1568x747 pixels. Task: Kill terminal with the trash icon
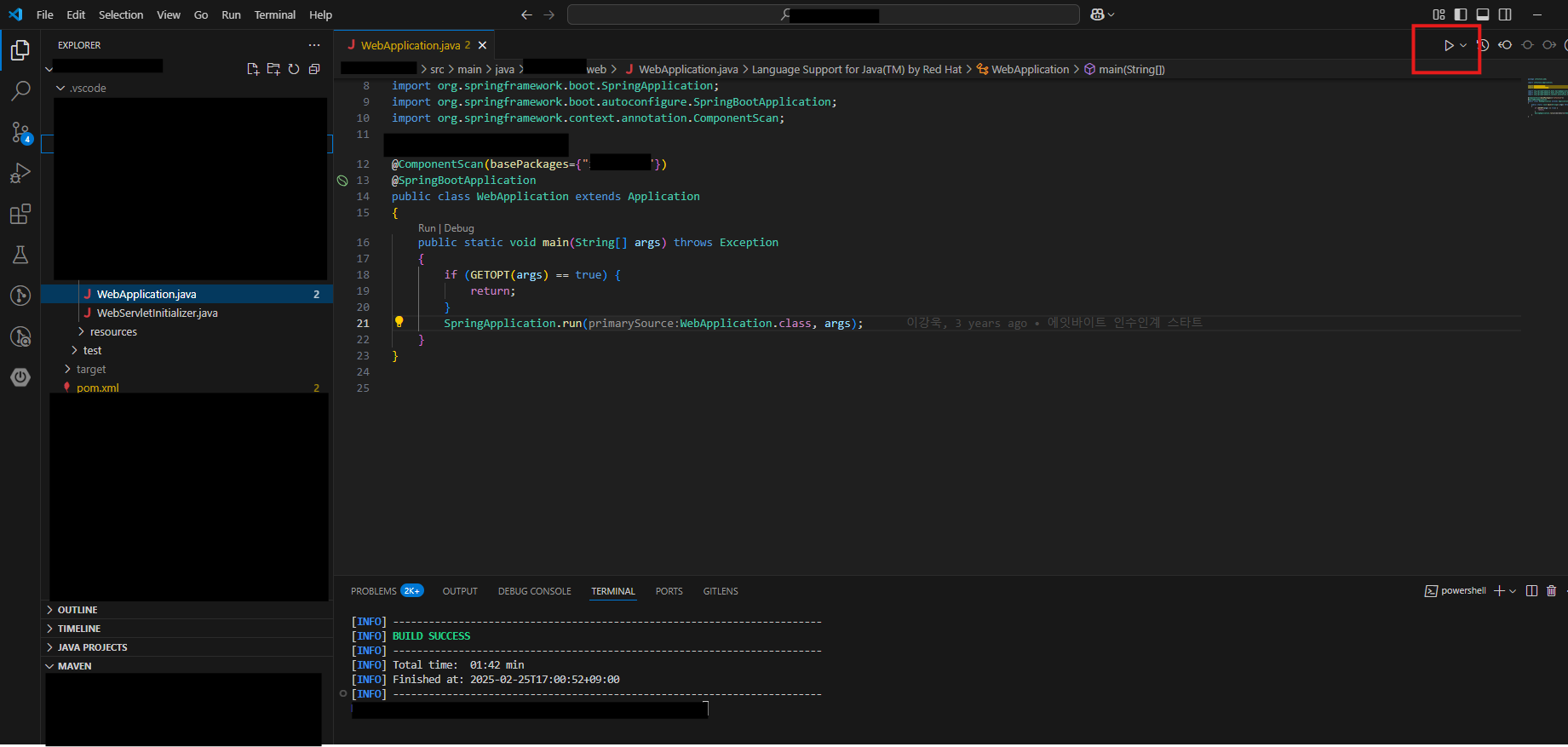pos(1551,590)
